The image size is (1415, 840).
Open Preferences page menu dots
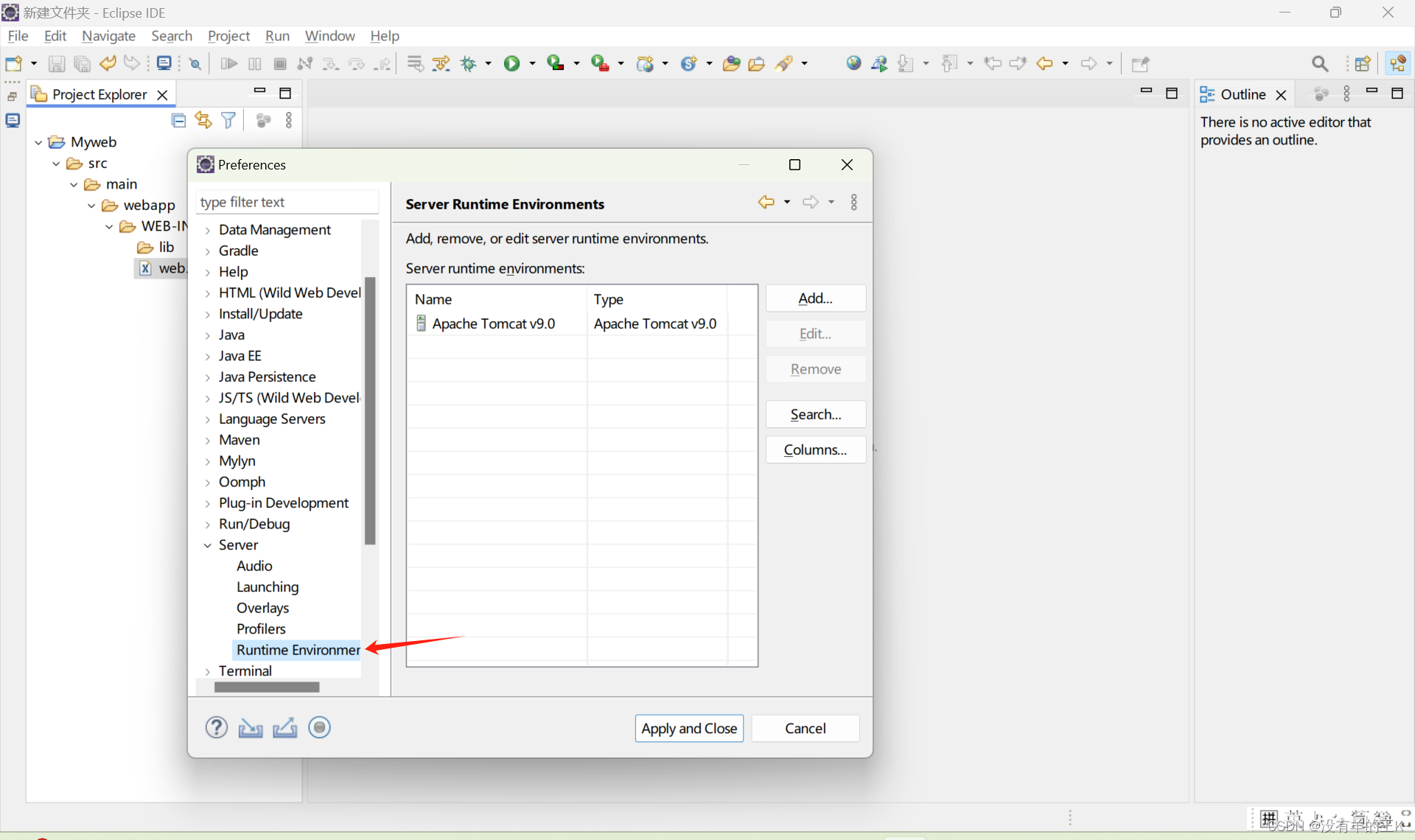pos(854,202)
